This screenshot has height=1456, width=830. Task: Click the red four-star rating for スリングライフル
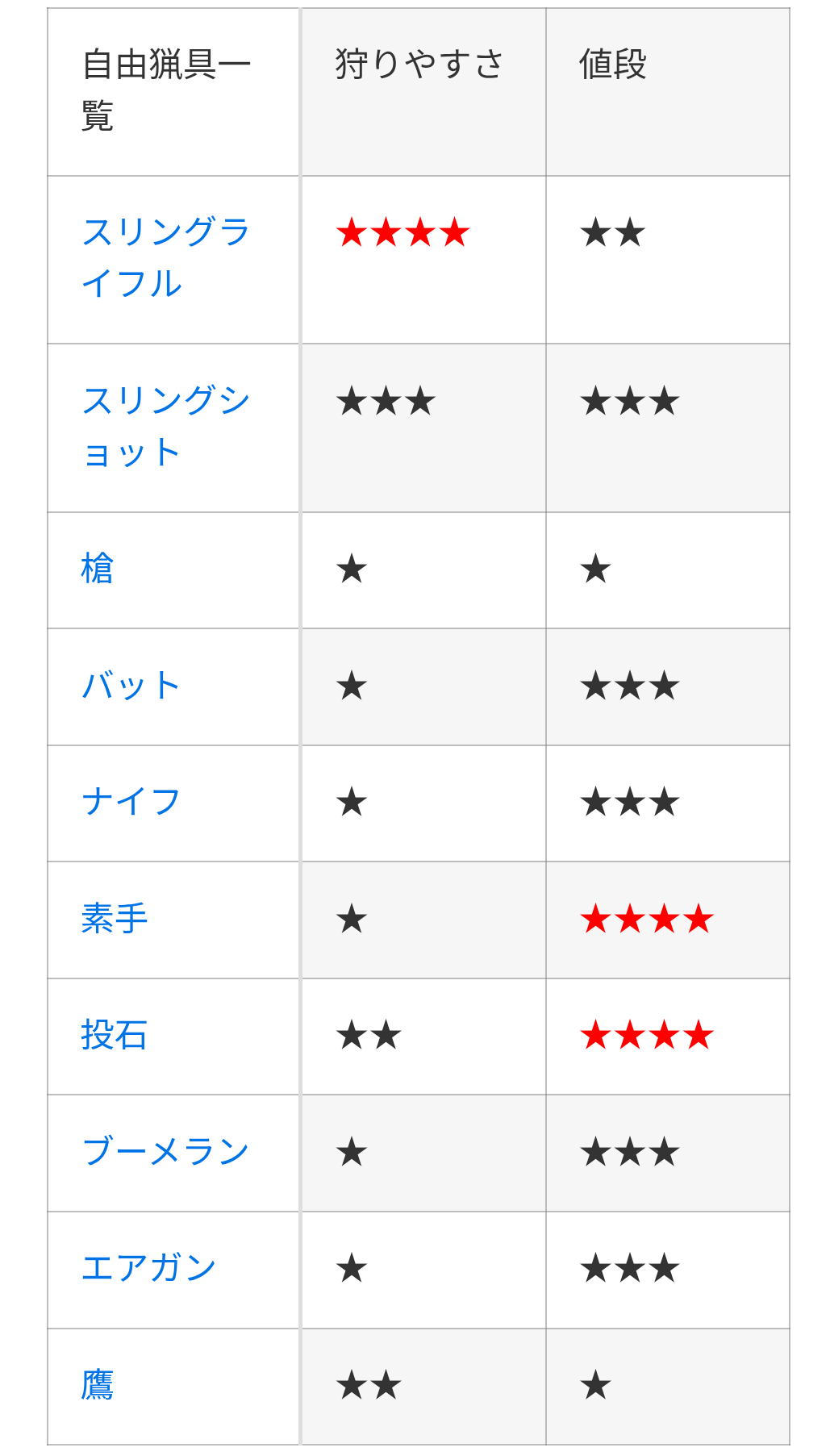tap(403, 233)
